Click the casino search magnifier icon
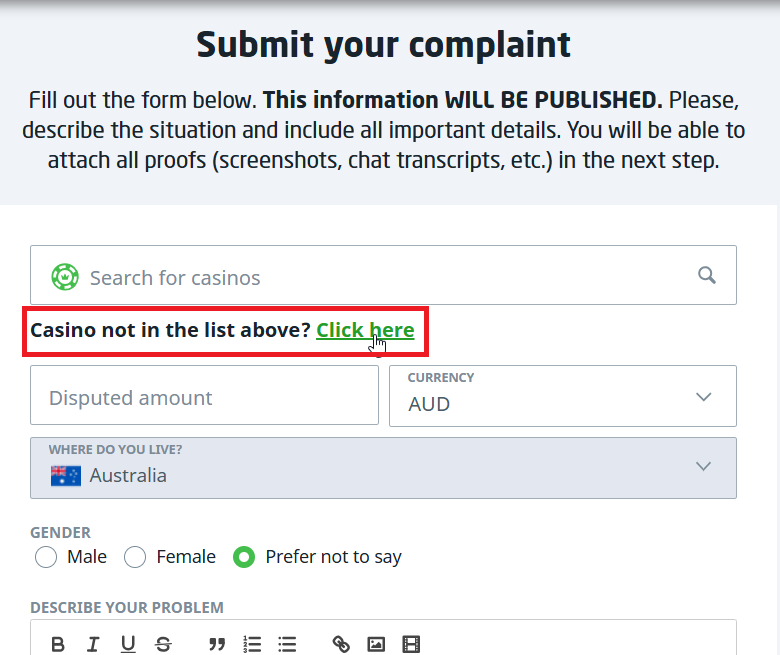 (x=707, y=276)
